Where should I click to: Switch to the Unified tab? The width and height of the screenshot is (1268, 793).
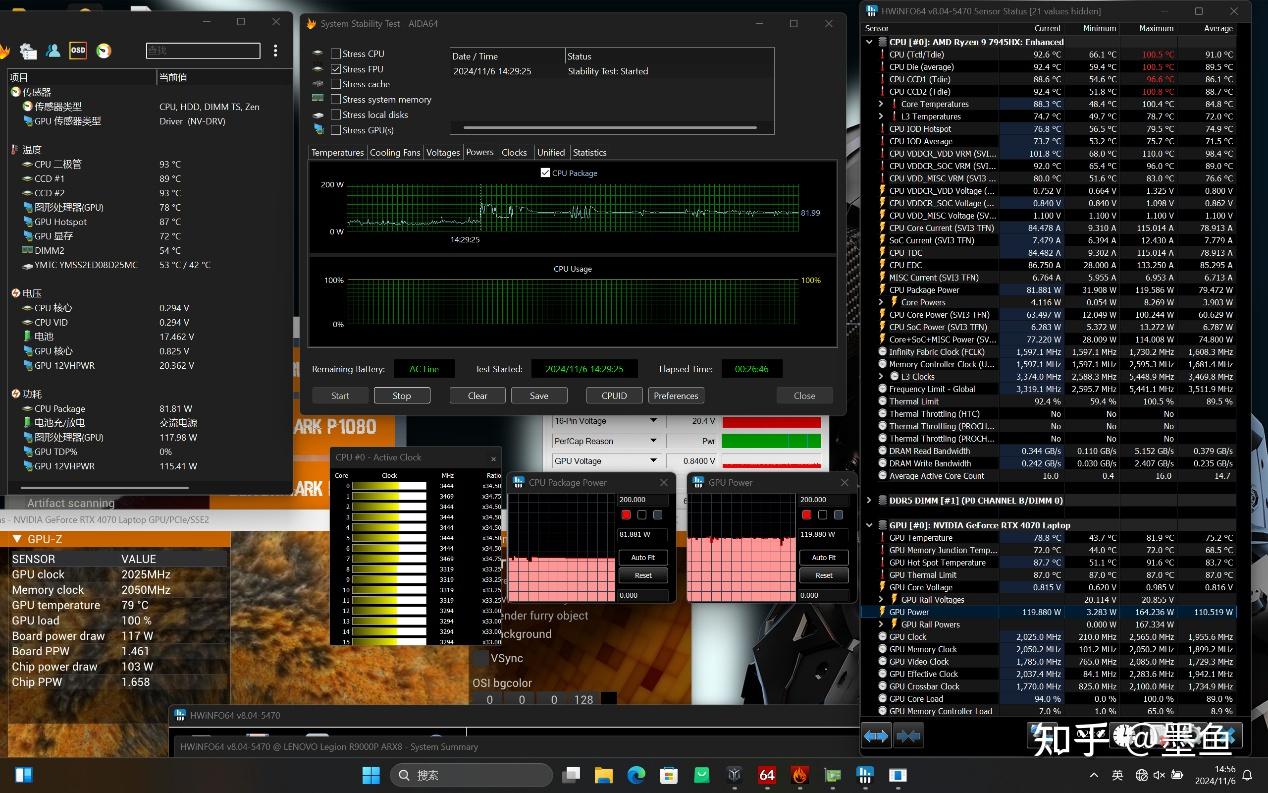pyautogui.click(x=551, y=152)
